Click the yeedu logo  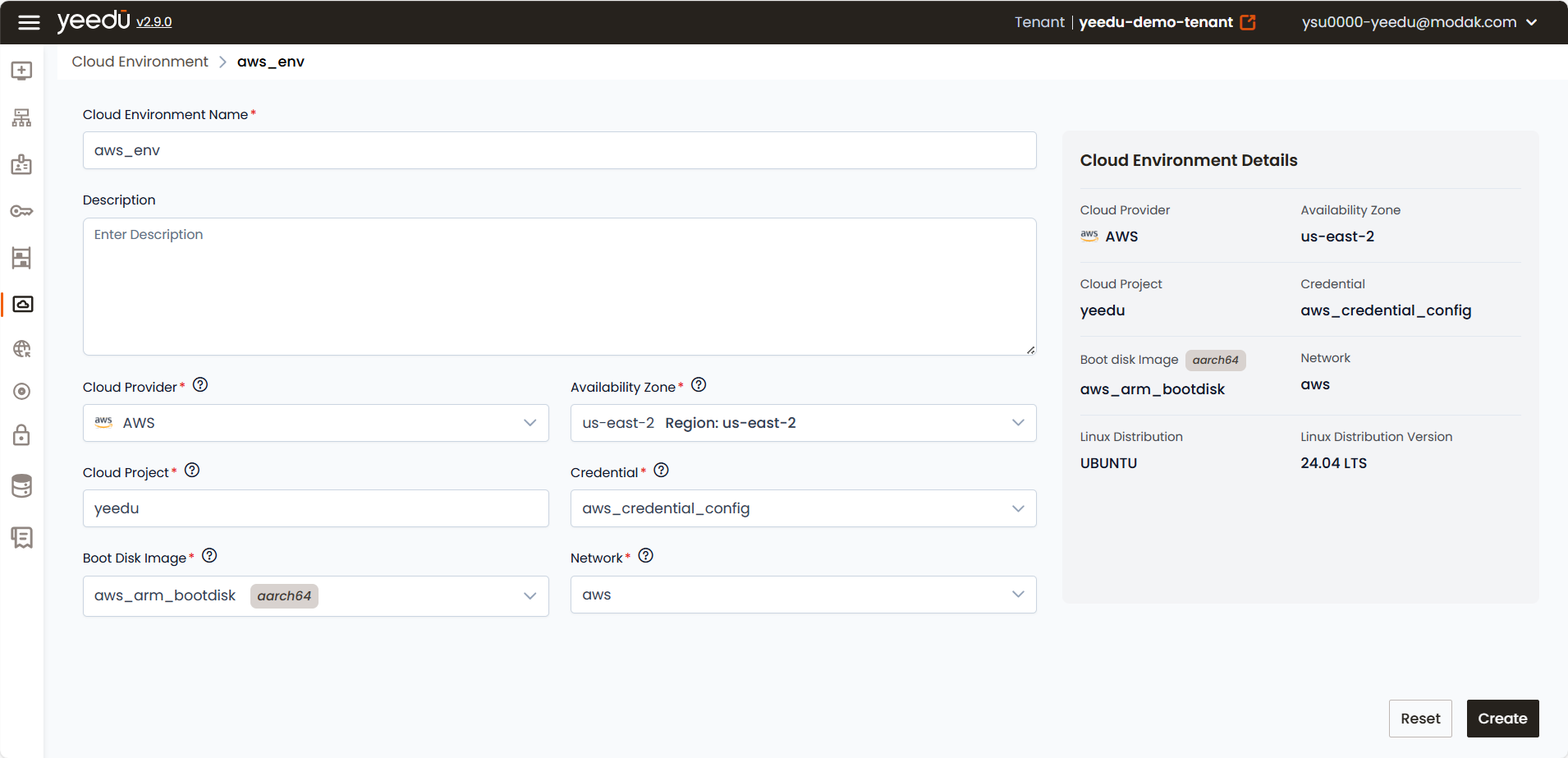coord(94,21)
